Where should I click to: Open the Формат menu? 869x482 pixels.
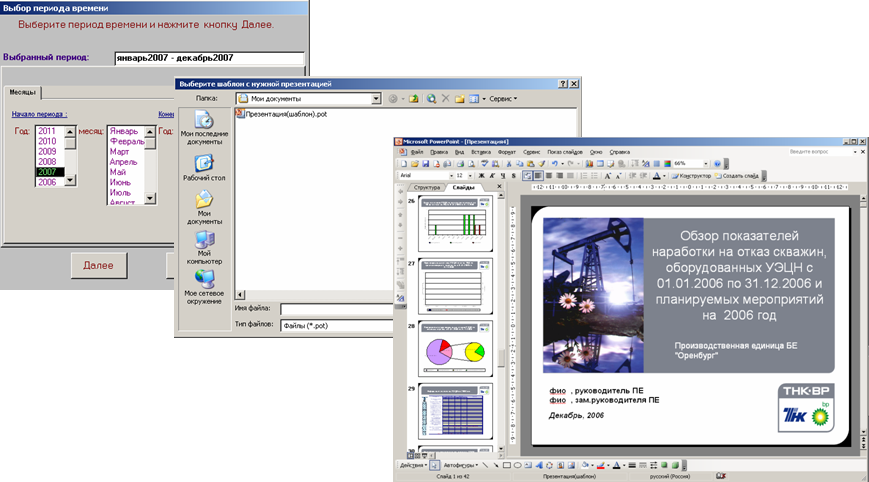click(507, 152)
